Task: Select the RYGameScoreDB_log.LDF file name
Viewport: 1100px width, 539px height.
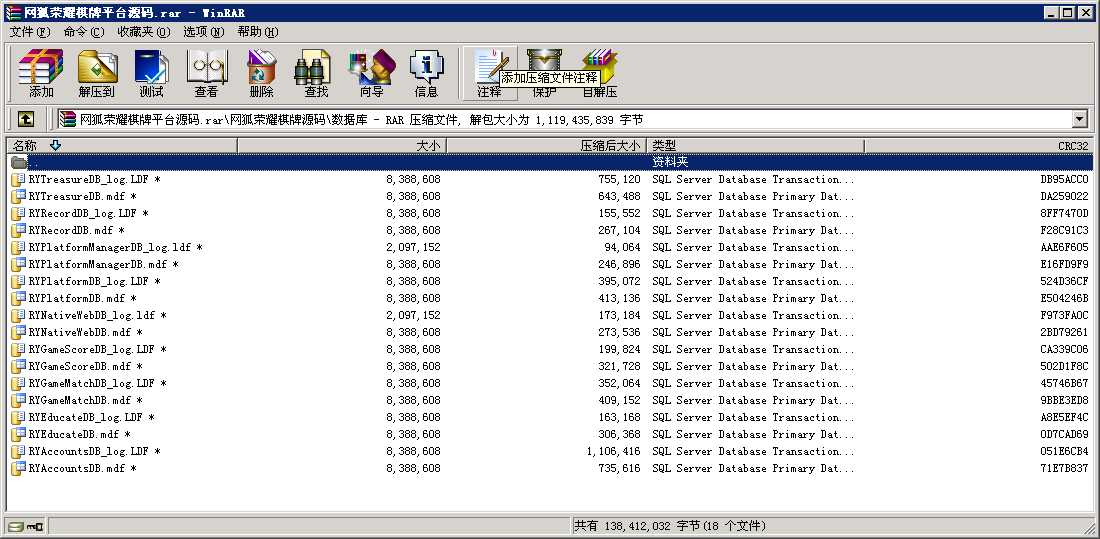Action: click(x=98, y=350)
